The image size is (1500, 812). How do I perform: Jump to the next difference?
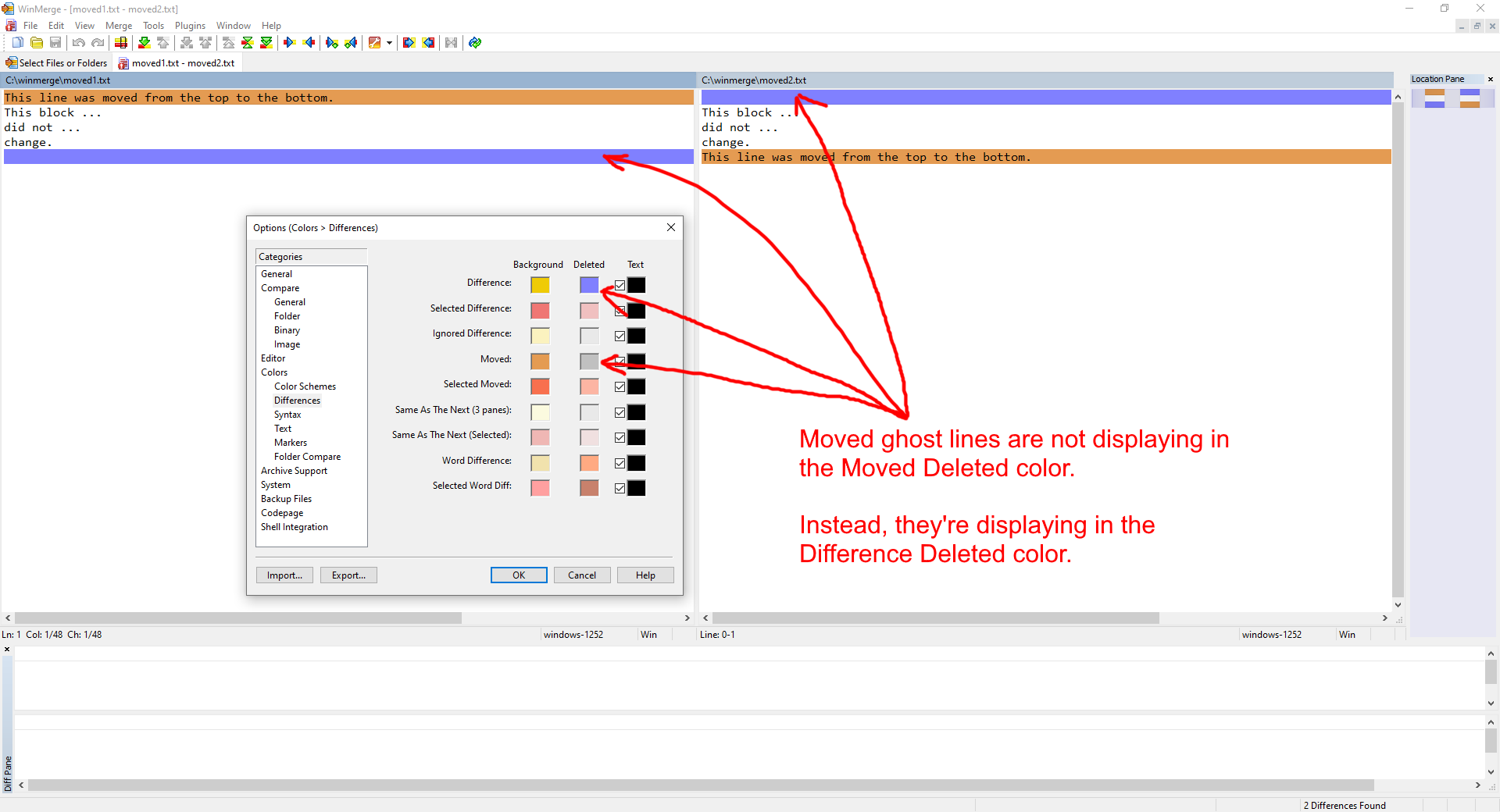(144, 42)
